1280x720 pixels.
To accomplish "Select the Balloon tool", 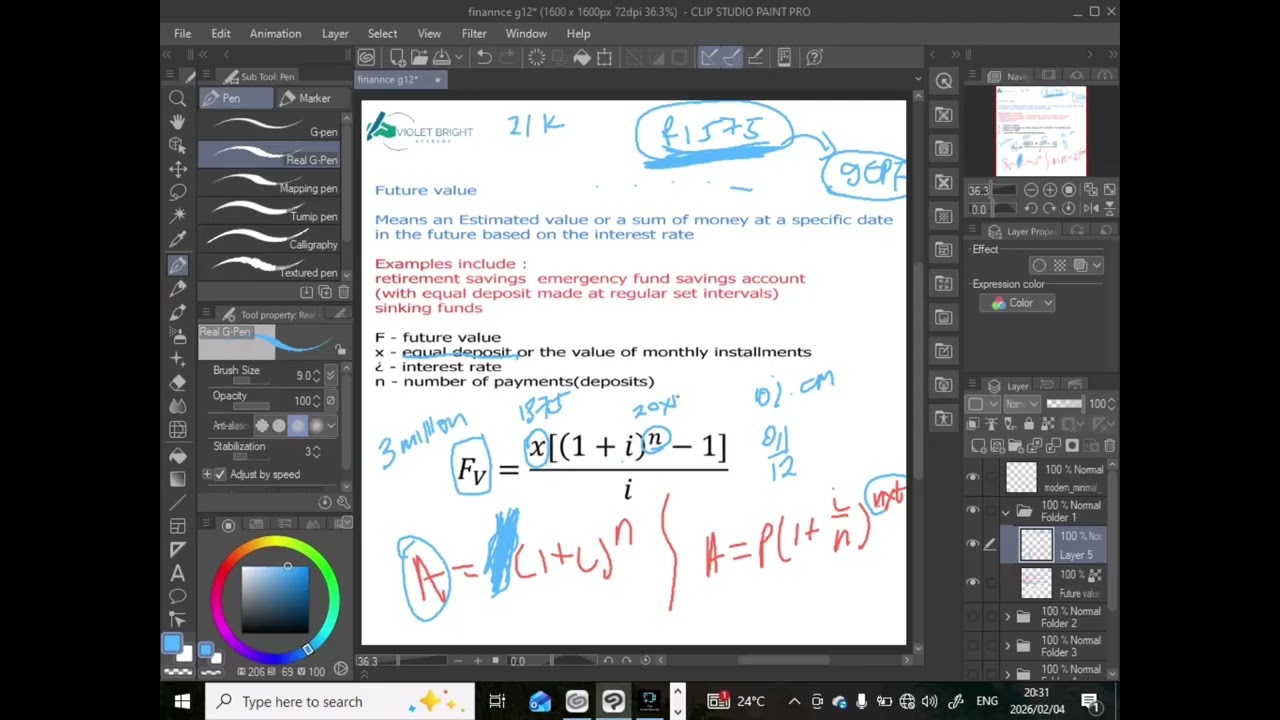I will [x=178, y=596].
